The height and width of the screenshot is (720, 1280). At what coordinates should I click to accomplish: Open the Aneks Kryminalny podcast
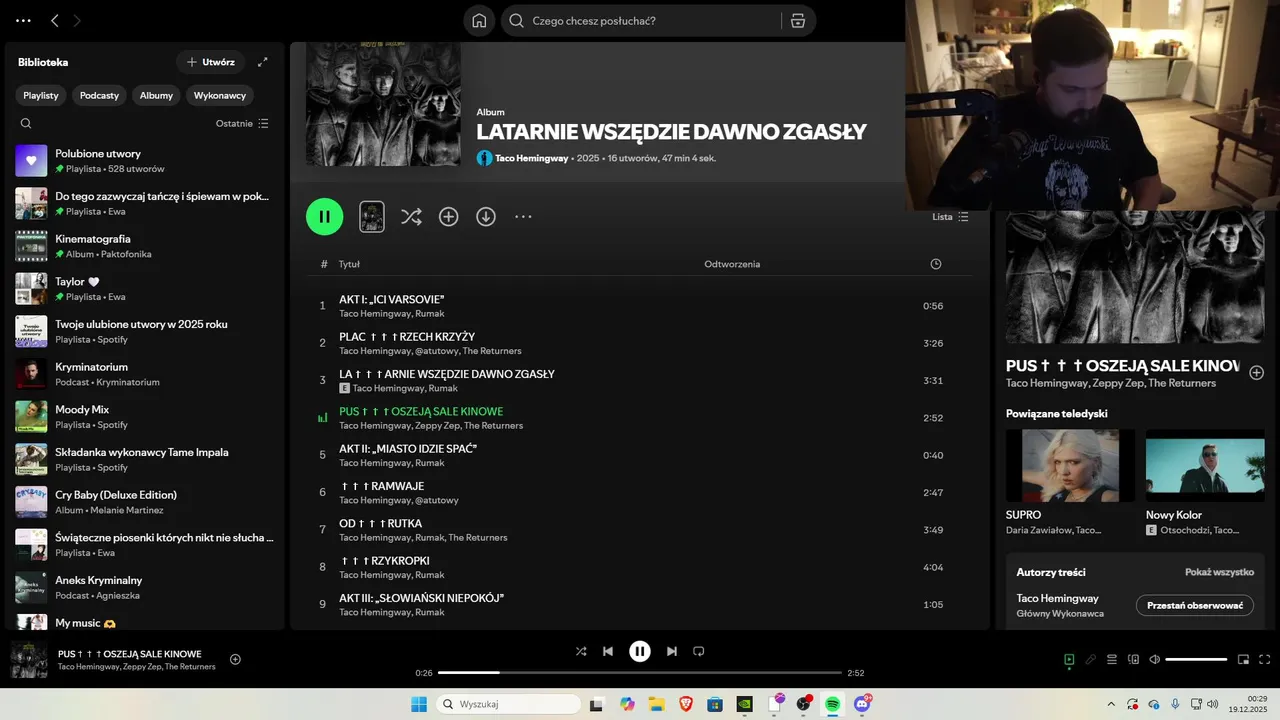click(145, 587)
